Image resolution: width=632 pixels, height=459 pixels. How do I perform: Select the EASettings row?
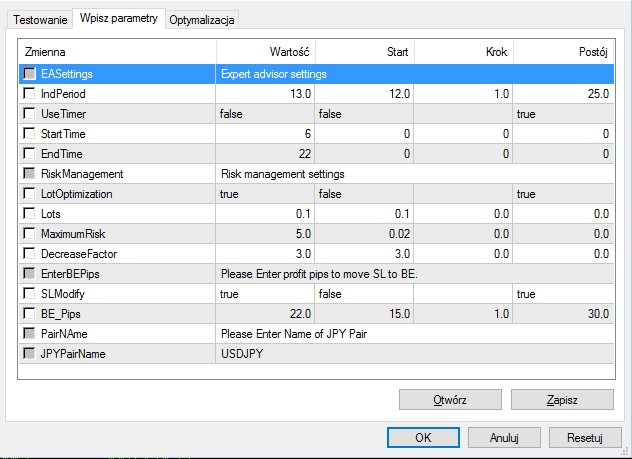pyautogui.click(x=316, y=74)
